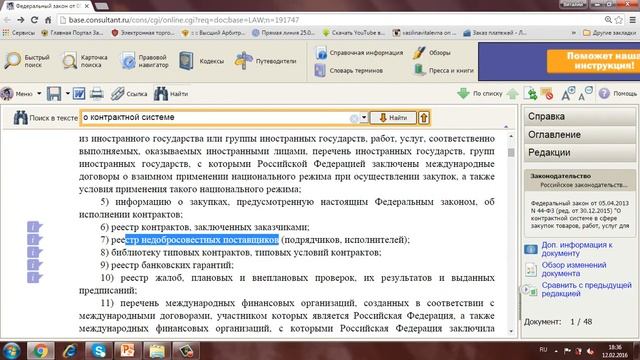The width and height of the screenshot is (640, 360).
Task: Click document vertical scrollbar thumb
Action: (x=511, y=153)
